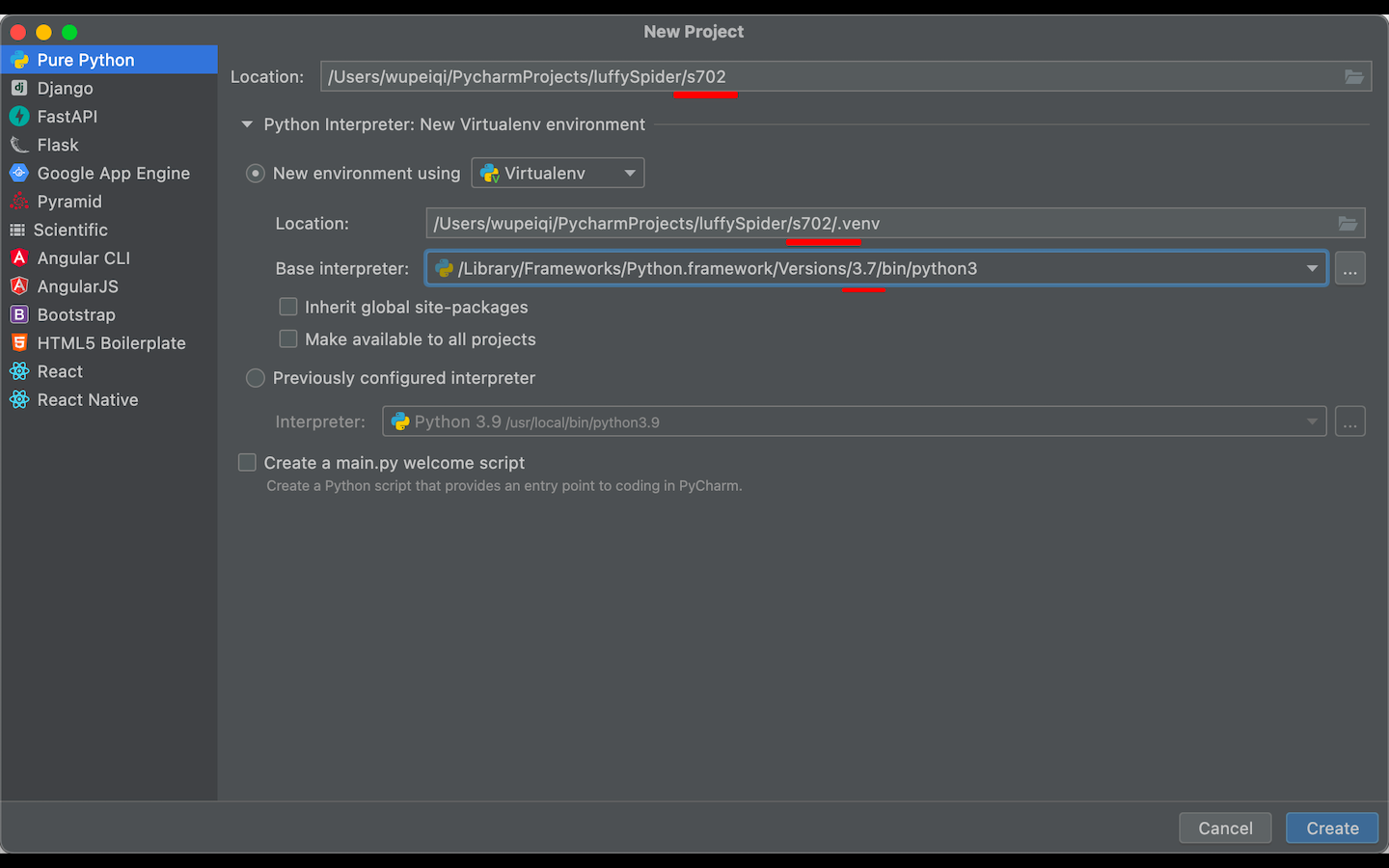Click the Scientific icon
This screenshot has width=1389, height=868.
(17, 230)
